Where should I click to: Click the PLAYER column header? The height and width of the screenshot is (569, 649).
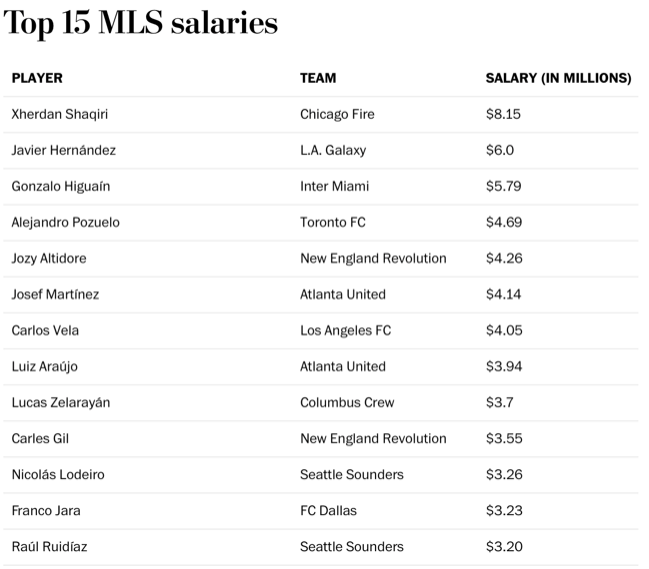coord(37,78)
